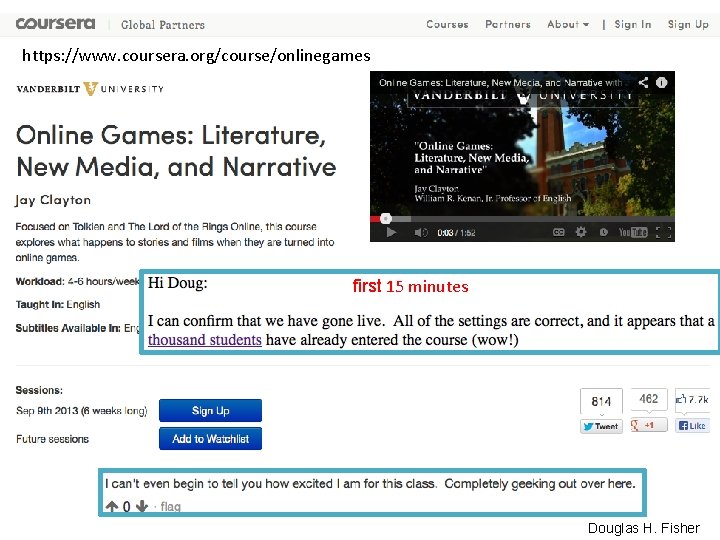Click the video info icon
The height and width of the screenshot is (540, 720).
661,83
